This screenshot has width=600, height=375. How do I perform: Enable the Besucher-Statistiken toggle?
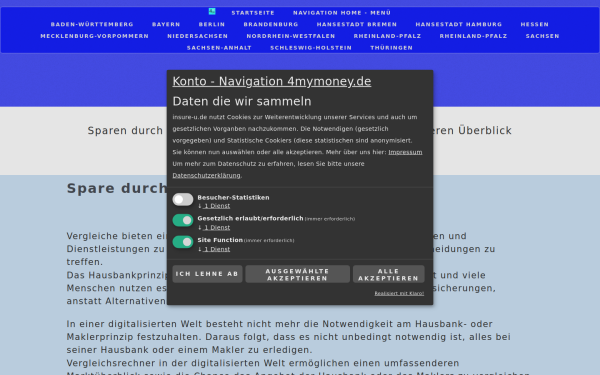point(183,199)
